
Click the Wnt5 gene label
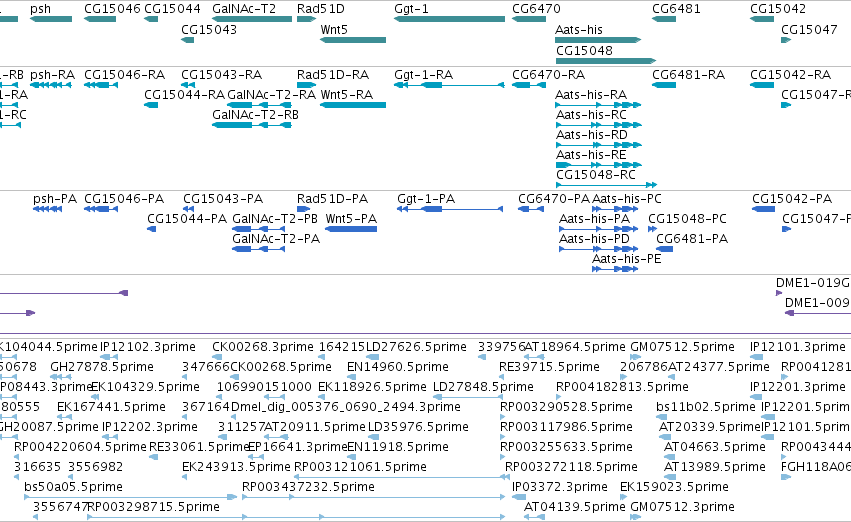334,29
